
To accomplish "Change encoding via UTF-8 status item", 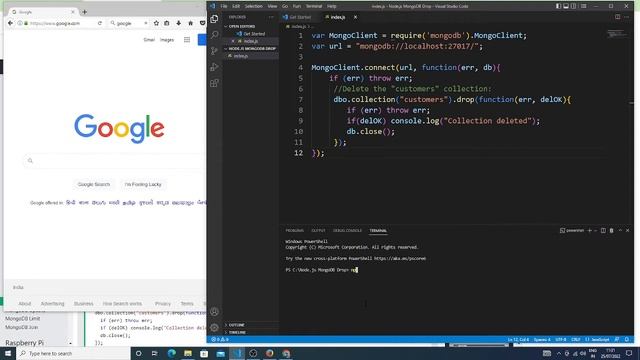I will pos(561,340).
